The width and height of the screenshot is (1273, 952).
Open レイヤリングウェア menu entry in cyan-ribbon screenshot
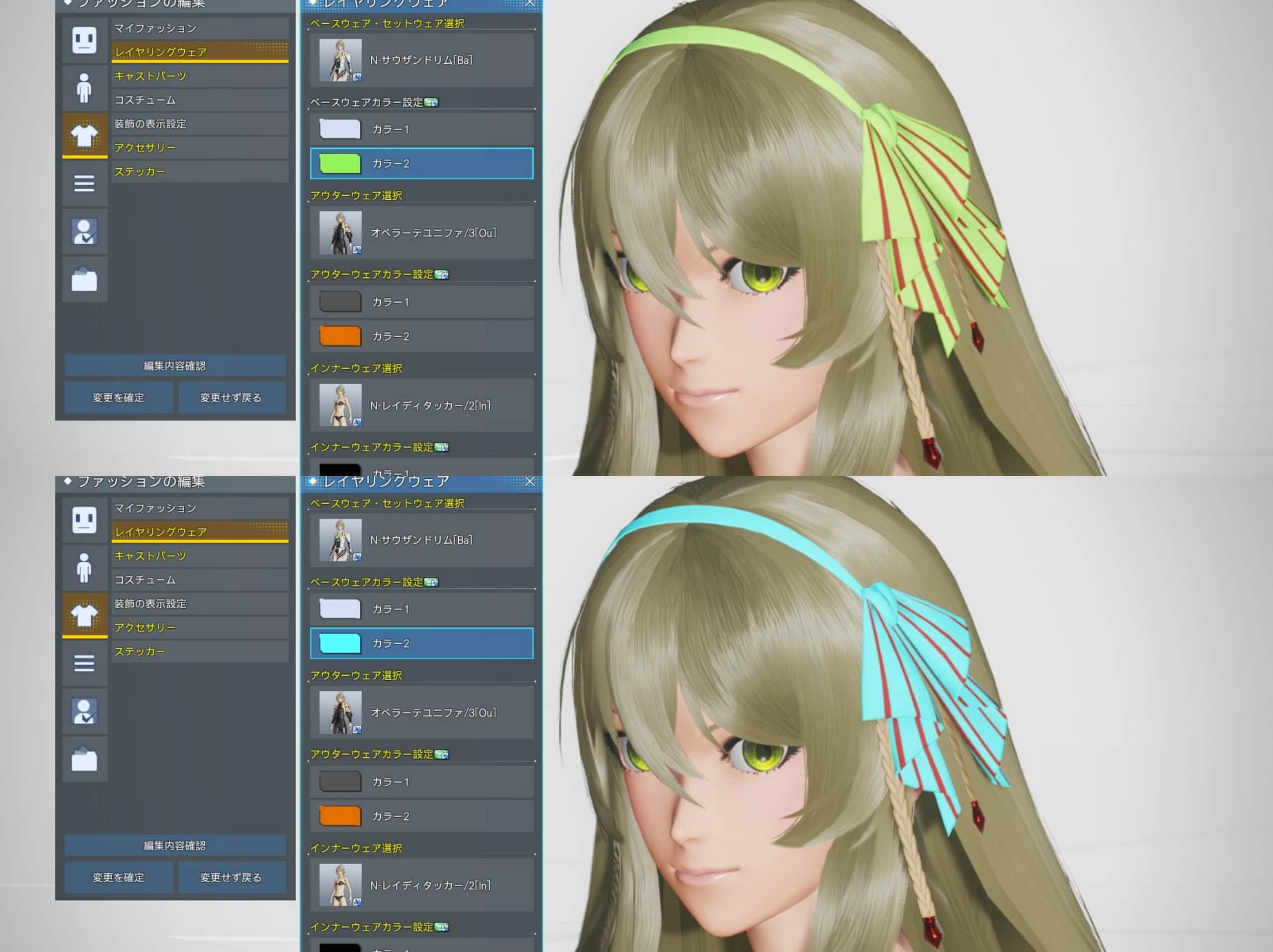pos(200,532)
